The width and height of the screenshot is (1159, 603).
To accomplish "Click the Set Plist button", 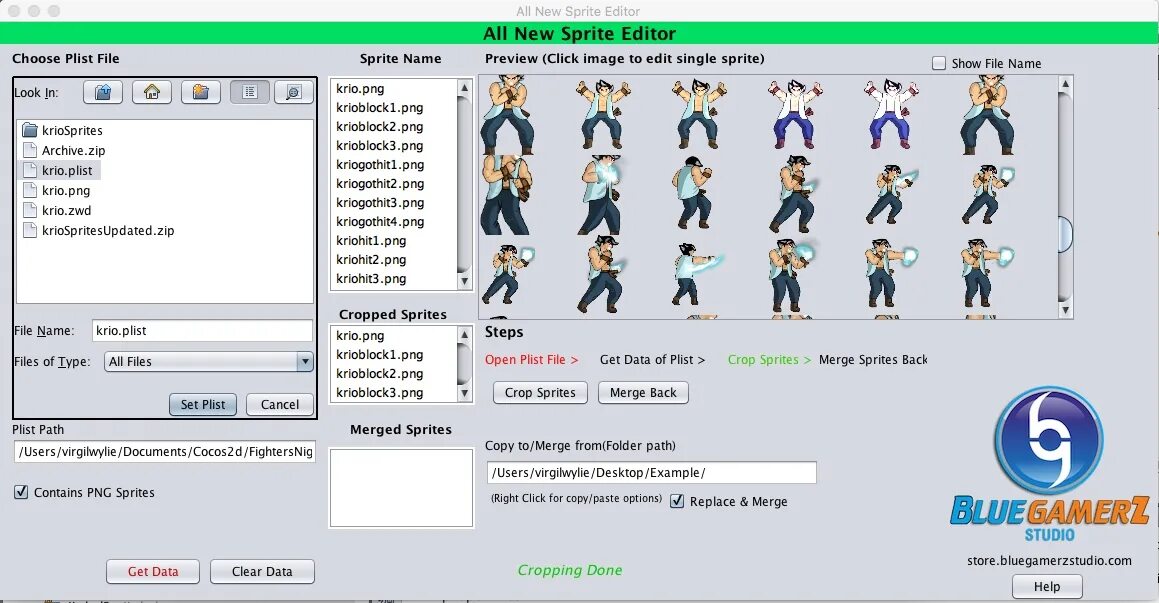I will tap(203, 404).
